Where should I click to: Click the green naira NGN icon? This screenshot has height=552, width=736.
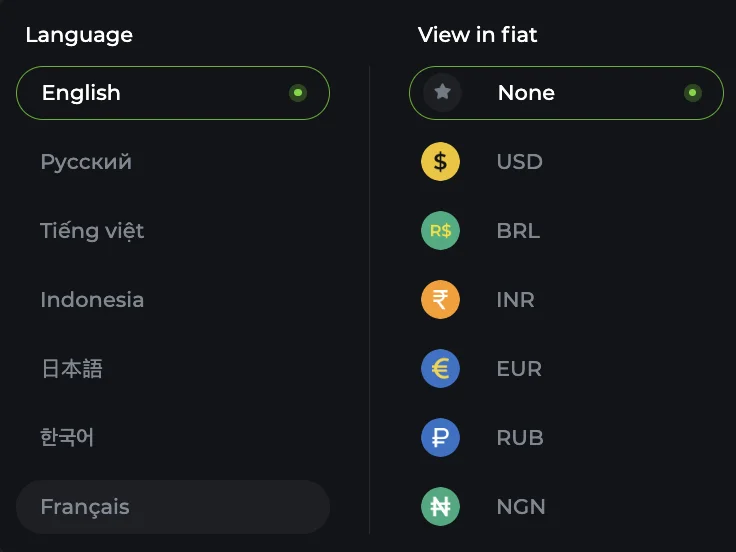click(440, 506)
